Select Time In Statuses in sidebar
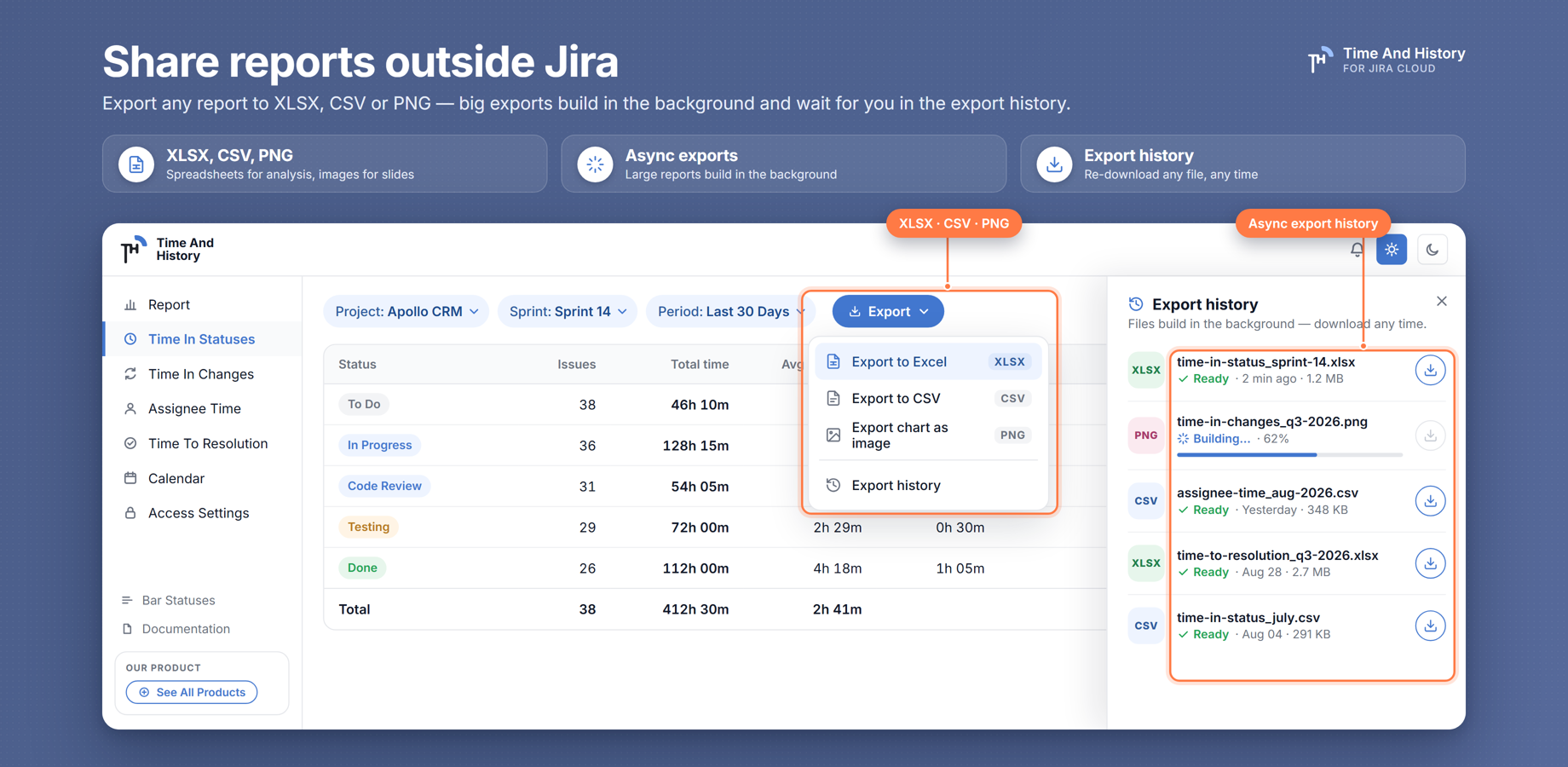1568x767 pixels. click(x=203, y=339)
